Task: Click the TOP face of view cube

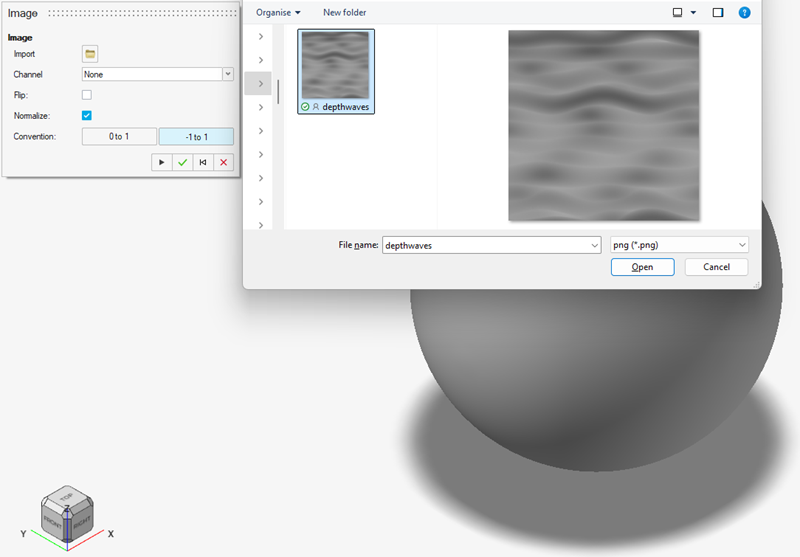Action: pyautogui.click(x=67, y=496)
